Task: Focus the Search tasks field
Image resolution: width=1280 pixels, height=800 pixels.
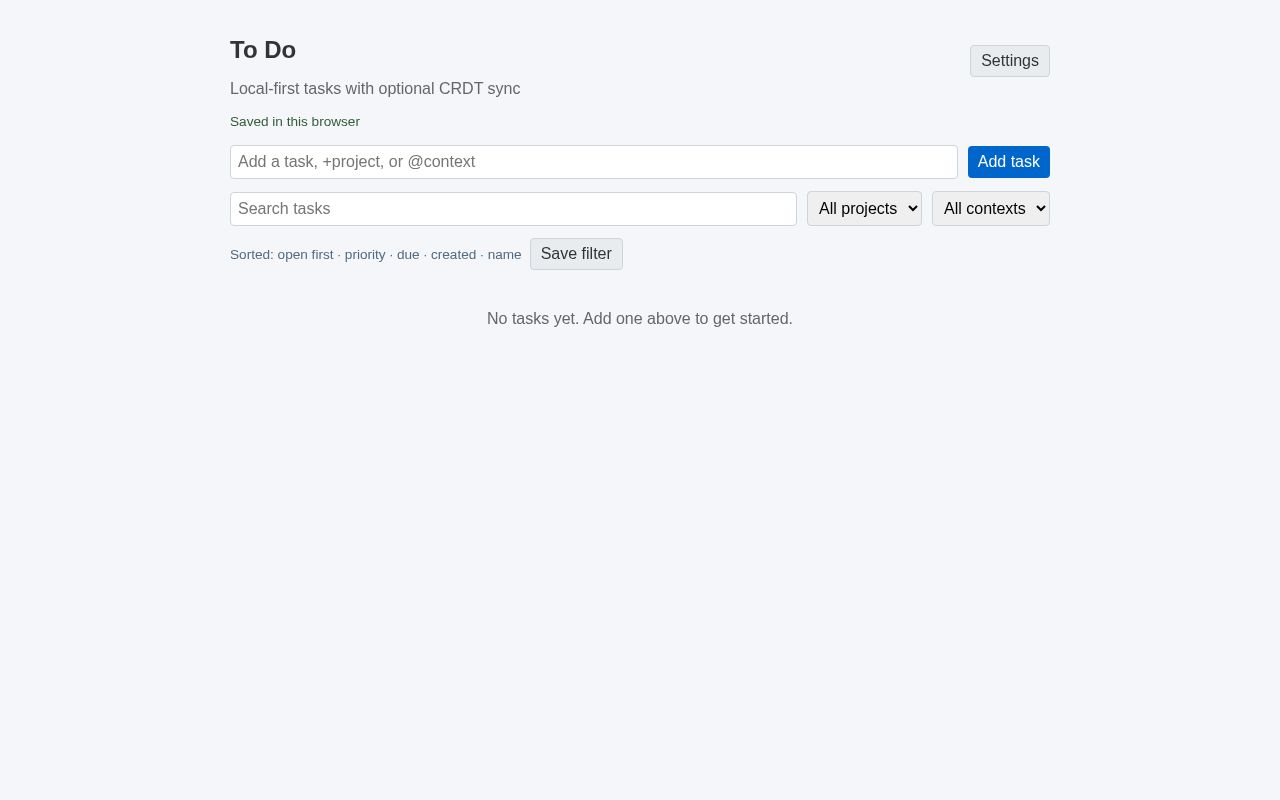Action: click(x=513, y=209)
